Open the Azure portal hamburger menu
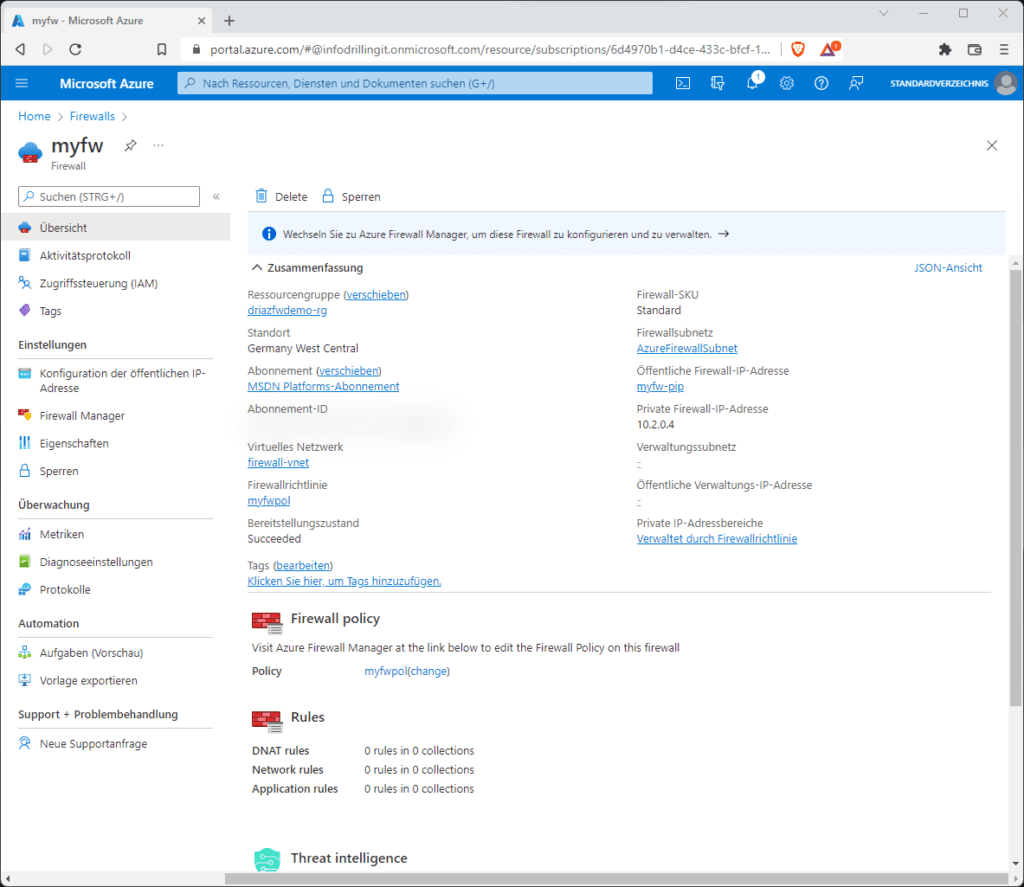Viewport: 1024px width, 887px height. point(22,83)
